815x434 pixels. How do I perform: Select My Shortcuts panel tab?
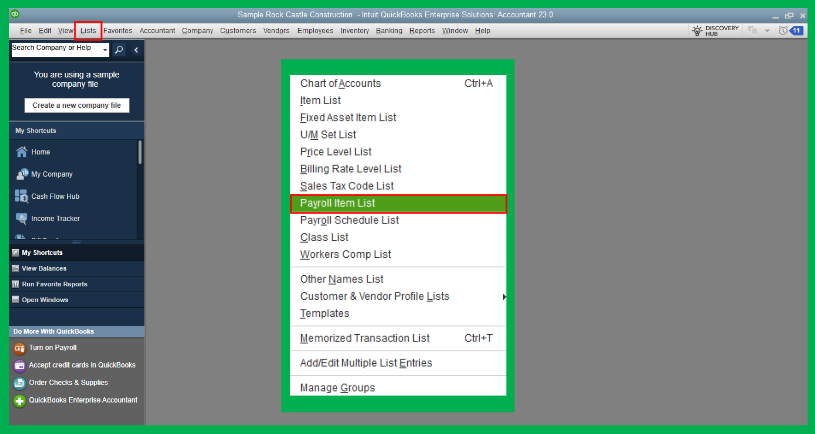tap(76, 253)
